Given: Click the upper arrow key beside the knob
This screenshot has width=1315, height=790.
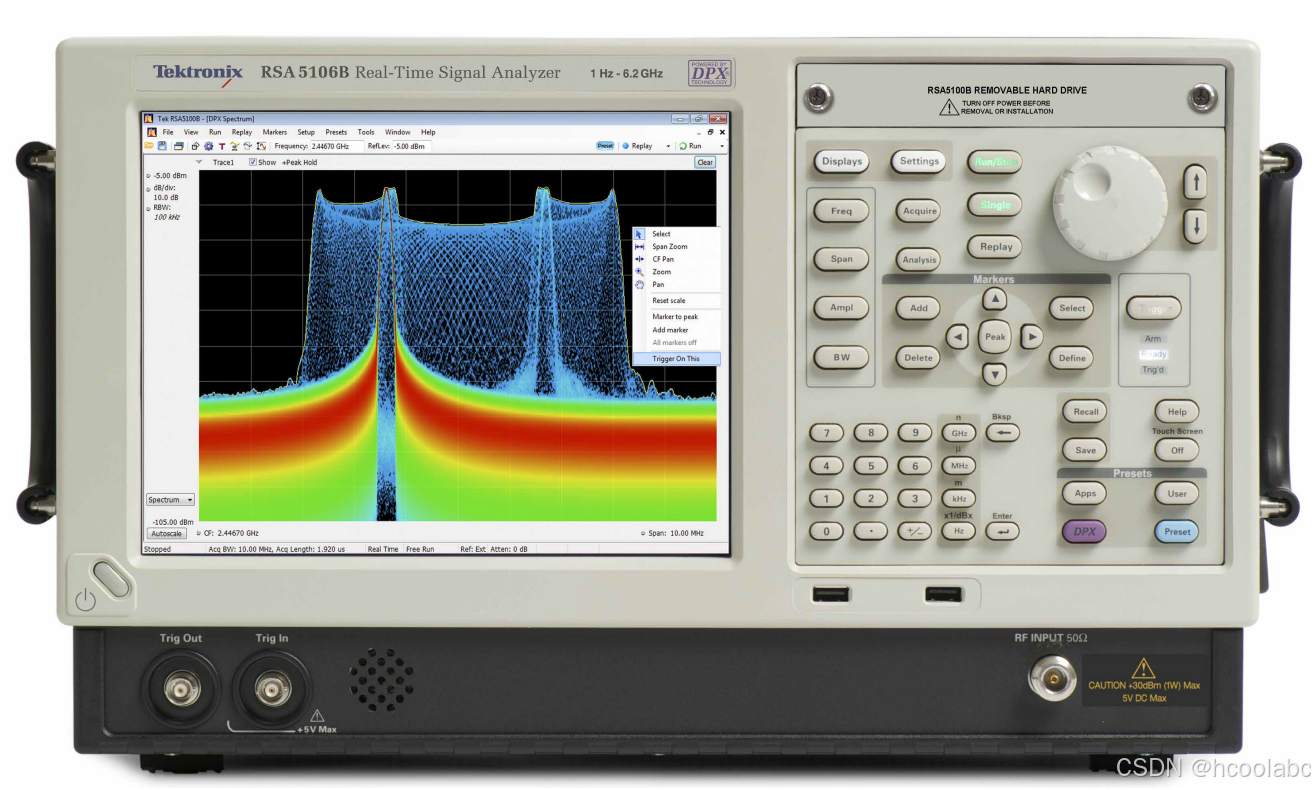Looking at the screenshot, I should point(1195,182).
